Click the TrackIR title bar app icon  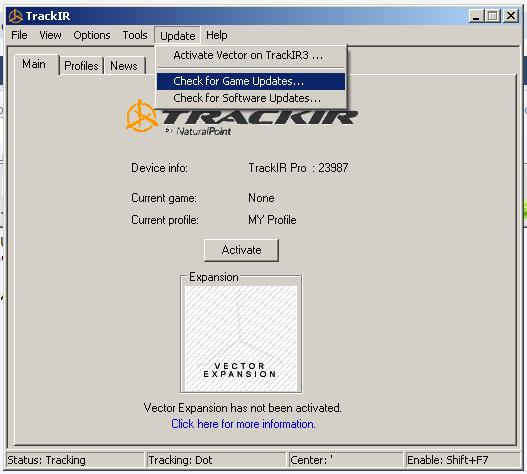click(x=15, y=16)
